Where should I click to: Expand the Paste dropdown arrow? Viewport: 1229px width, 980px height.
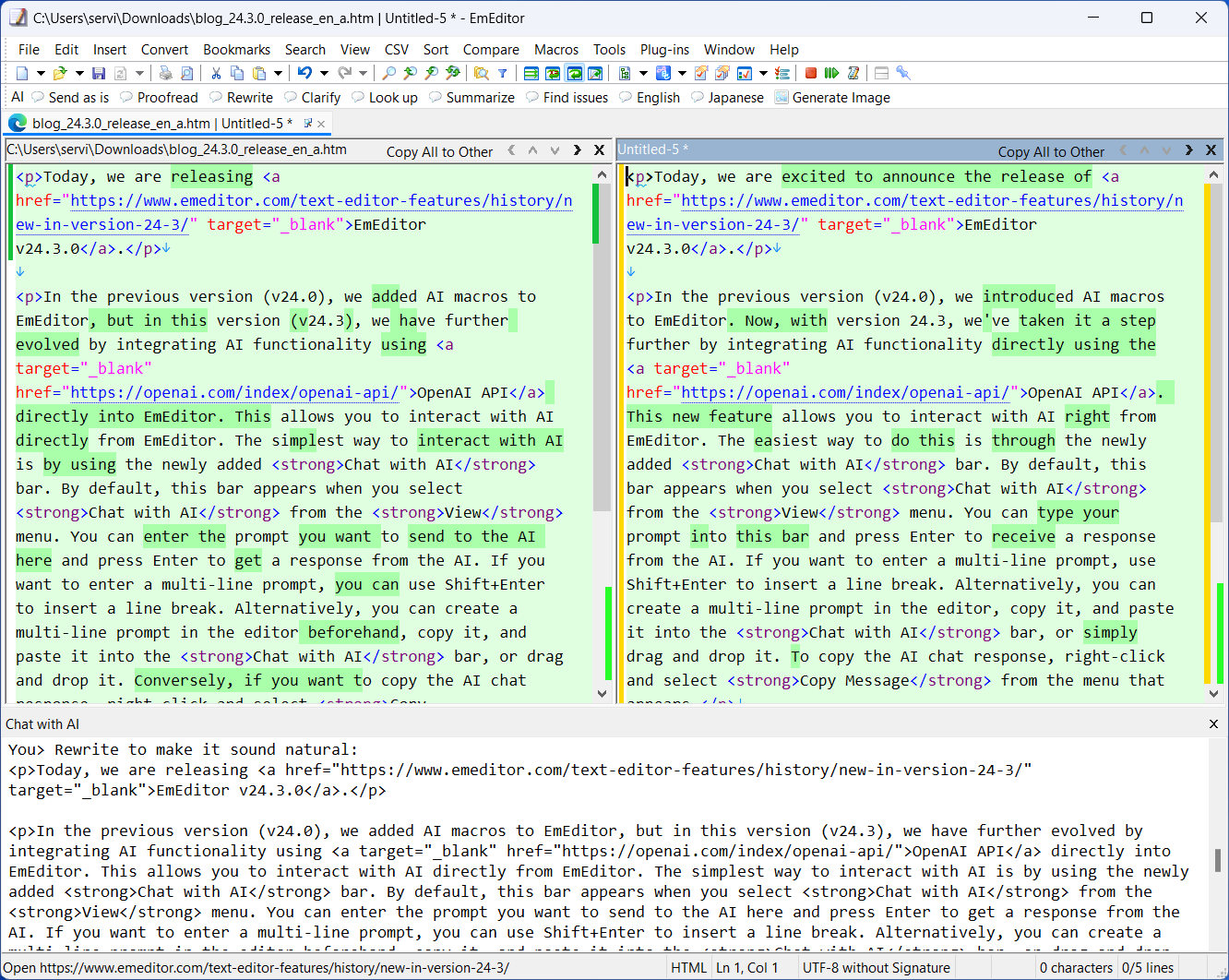tap(278, 73)
